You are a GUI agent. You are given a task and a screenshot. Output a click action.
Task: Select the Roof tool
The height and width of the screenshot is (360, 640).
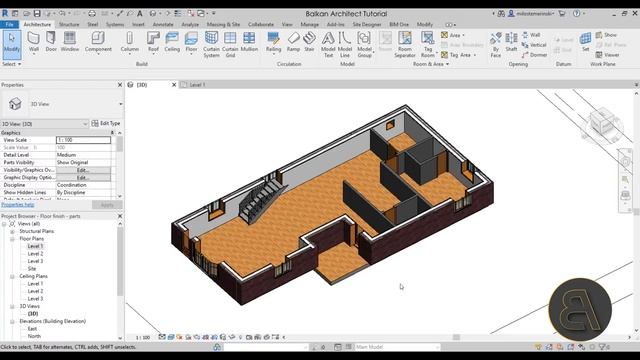pyautogui.click(x=153, y=42)
